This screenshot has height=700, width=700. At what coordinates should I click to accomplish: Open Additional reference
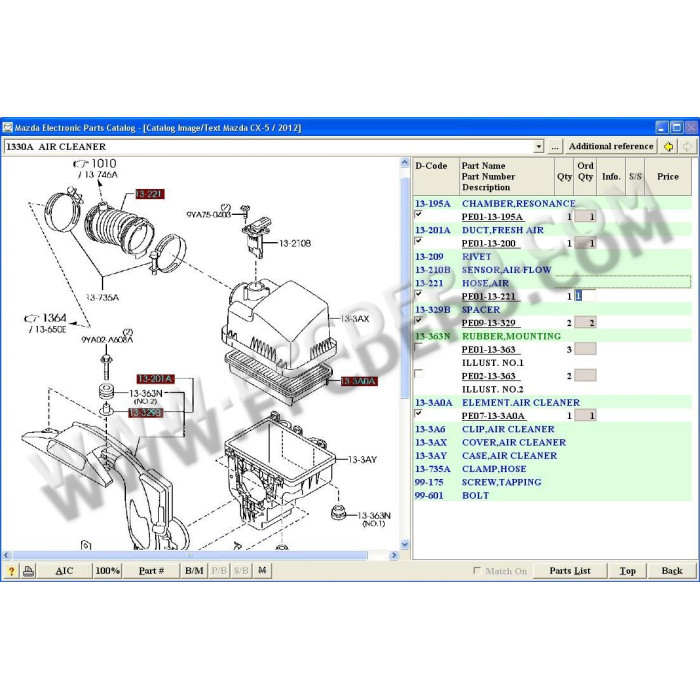coord(611,146)
